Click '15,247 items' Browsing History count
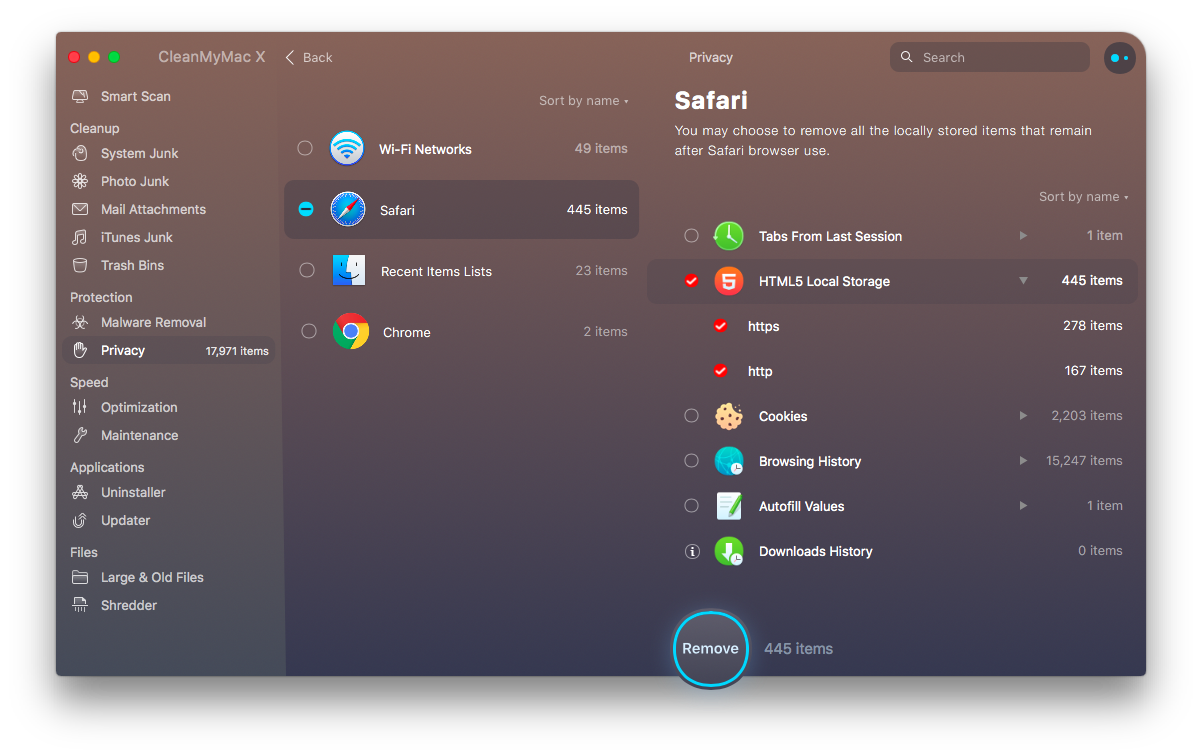The image size is (1202, 756). pyautogui.click(x=1084, y=461)
